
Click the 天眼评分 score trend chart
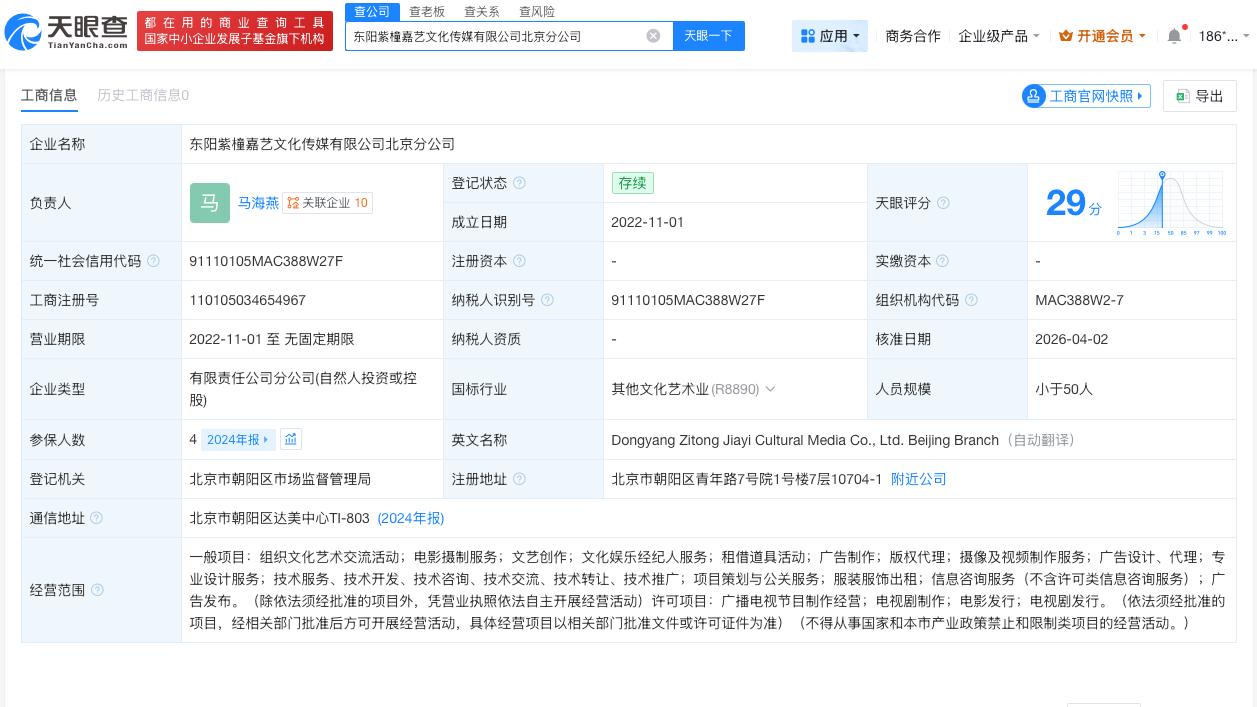pos(1170,203)
